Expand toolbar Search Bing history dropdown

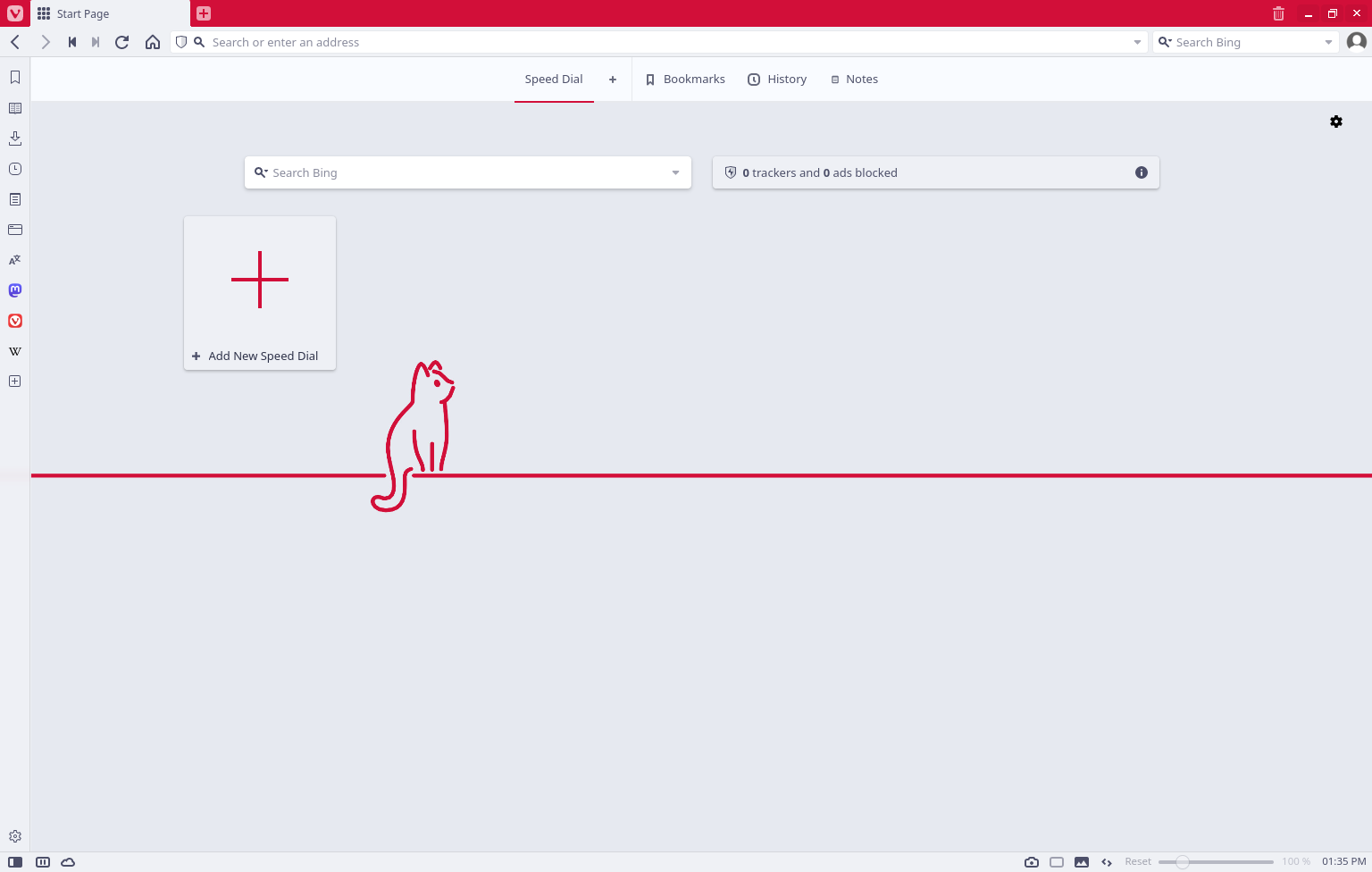pos(1328,42)
